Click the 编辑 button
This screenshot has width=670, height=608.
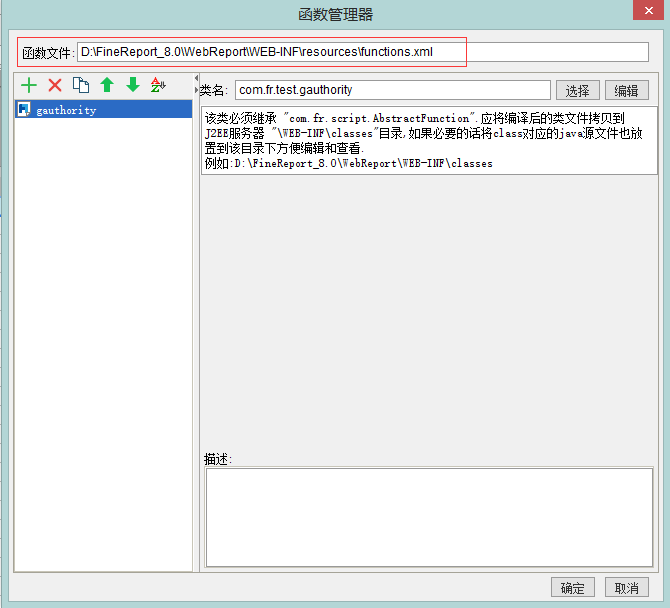[x=626, y=91]
